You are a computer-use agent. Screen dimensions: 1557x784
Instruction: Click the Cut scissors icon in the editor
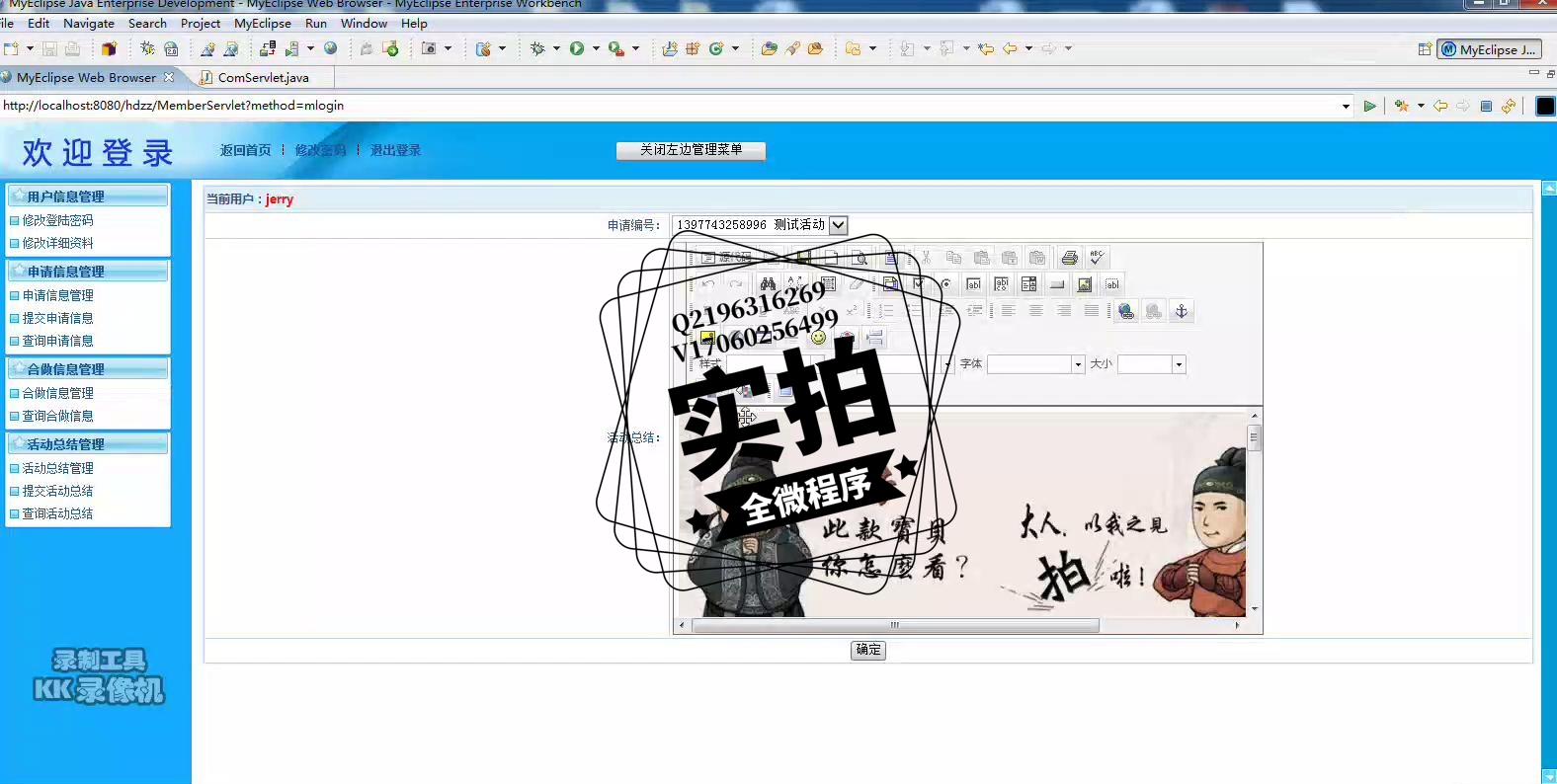(927, 258)
